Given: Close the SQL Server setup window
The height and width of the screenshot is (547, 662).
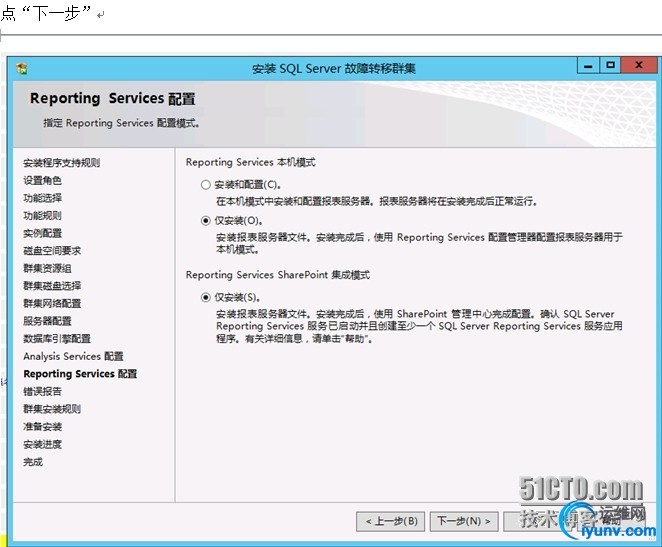Looking at the screenshot, I should click(x=639, y=65).
